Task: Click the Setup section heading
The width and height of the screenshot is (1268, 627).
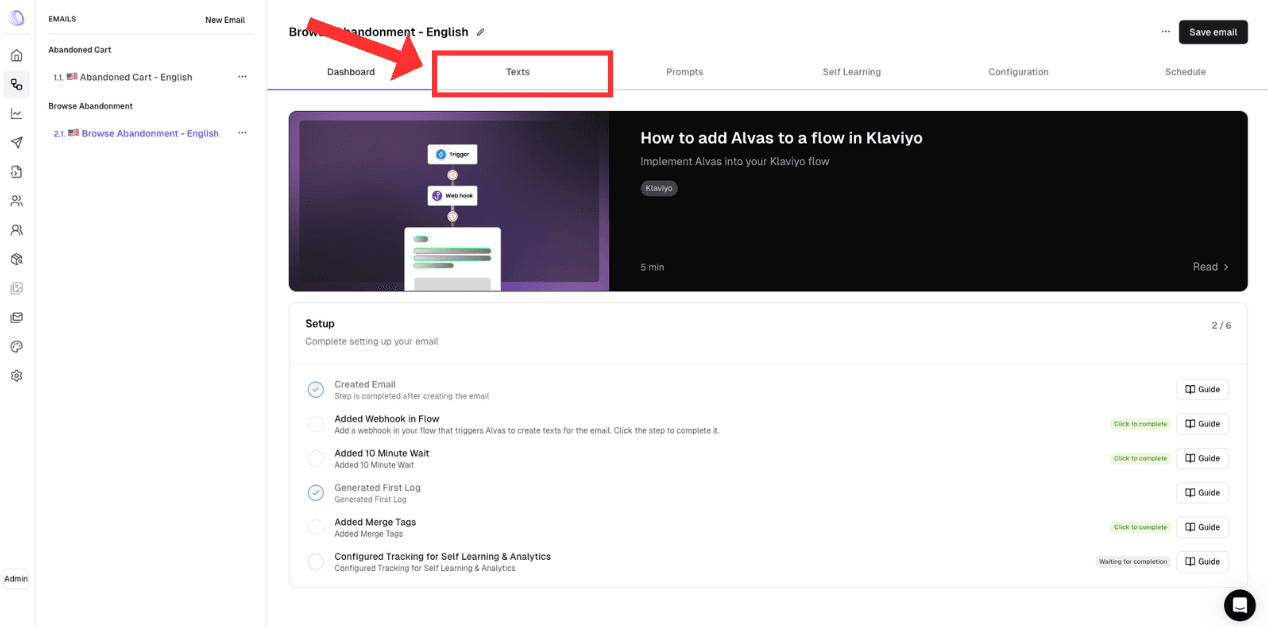Action: pyautogui.click(x=320, y=324)
